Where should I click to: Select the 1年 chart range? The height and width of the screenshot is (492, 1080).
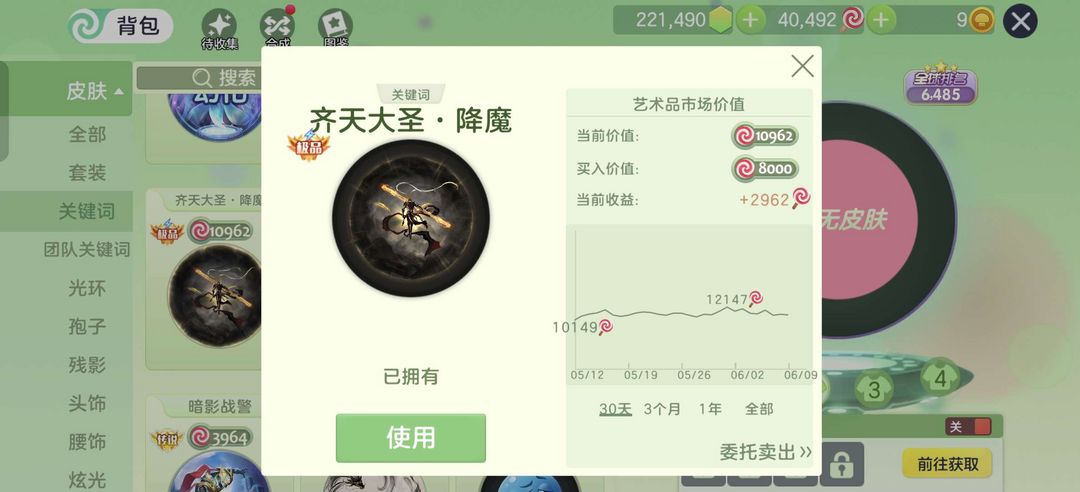pos(710,409)
